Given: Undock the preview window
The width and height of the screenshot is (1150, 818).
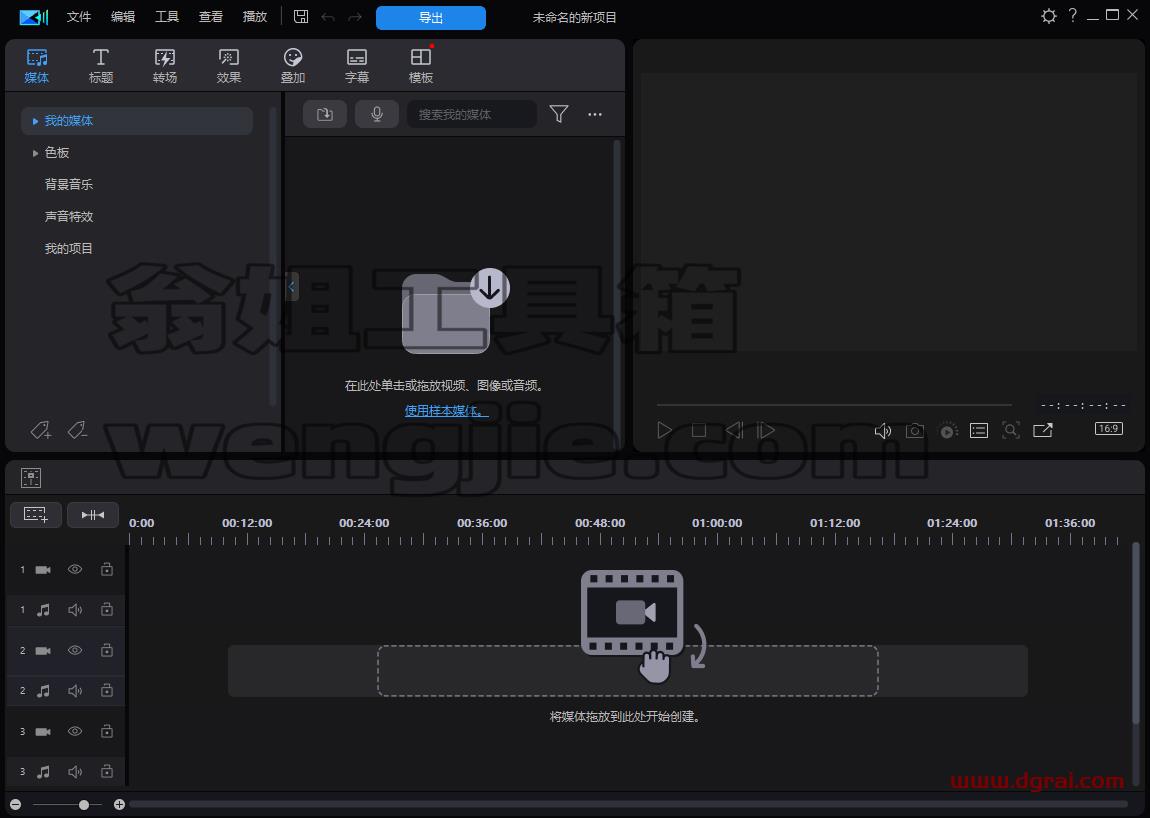Looking at the screenshot, I should tap(1043, 430).
